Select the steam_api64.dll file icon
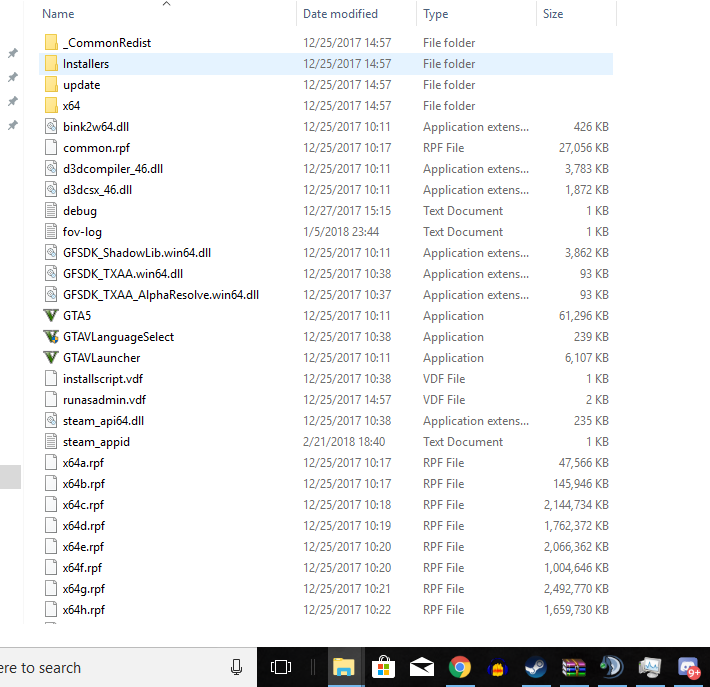710x687 pixels. (x=51, y=421)
